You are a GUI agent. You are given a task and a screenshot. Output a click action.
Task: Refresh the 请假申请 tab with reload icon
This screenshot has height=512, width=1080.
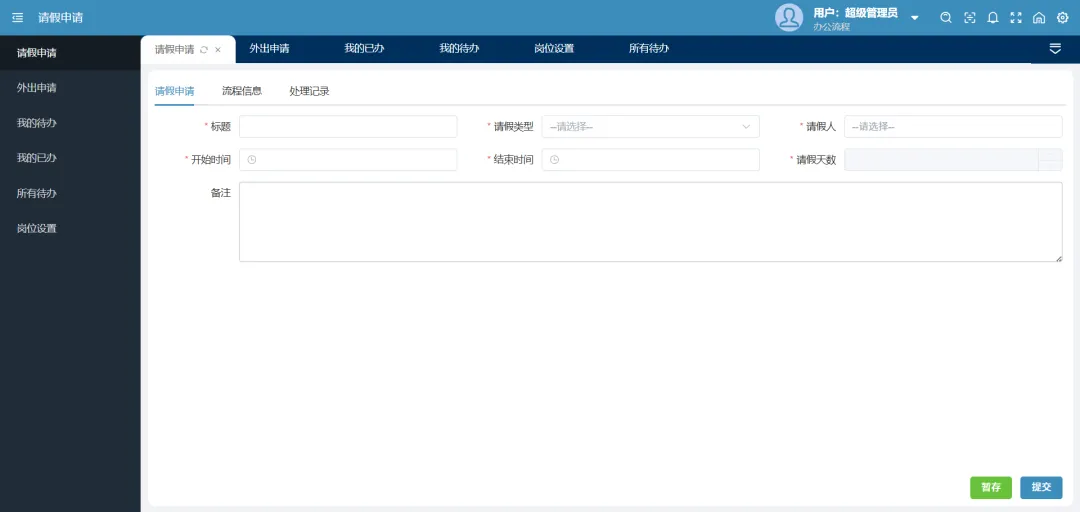coord(204,50)
